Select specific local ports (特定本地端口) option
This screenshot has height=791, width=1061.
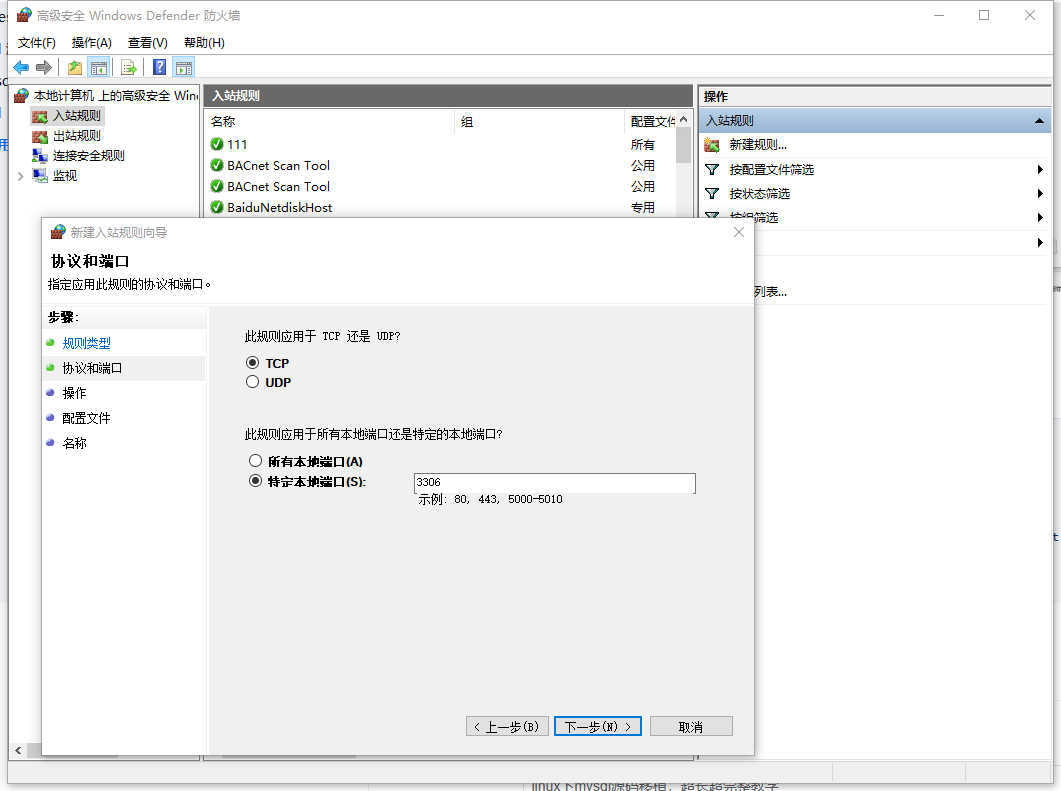(x=255, y=481)
